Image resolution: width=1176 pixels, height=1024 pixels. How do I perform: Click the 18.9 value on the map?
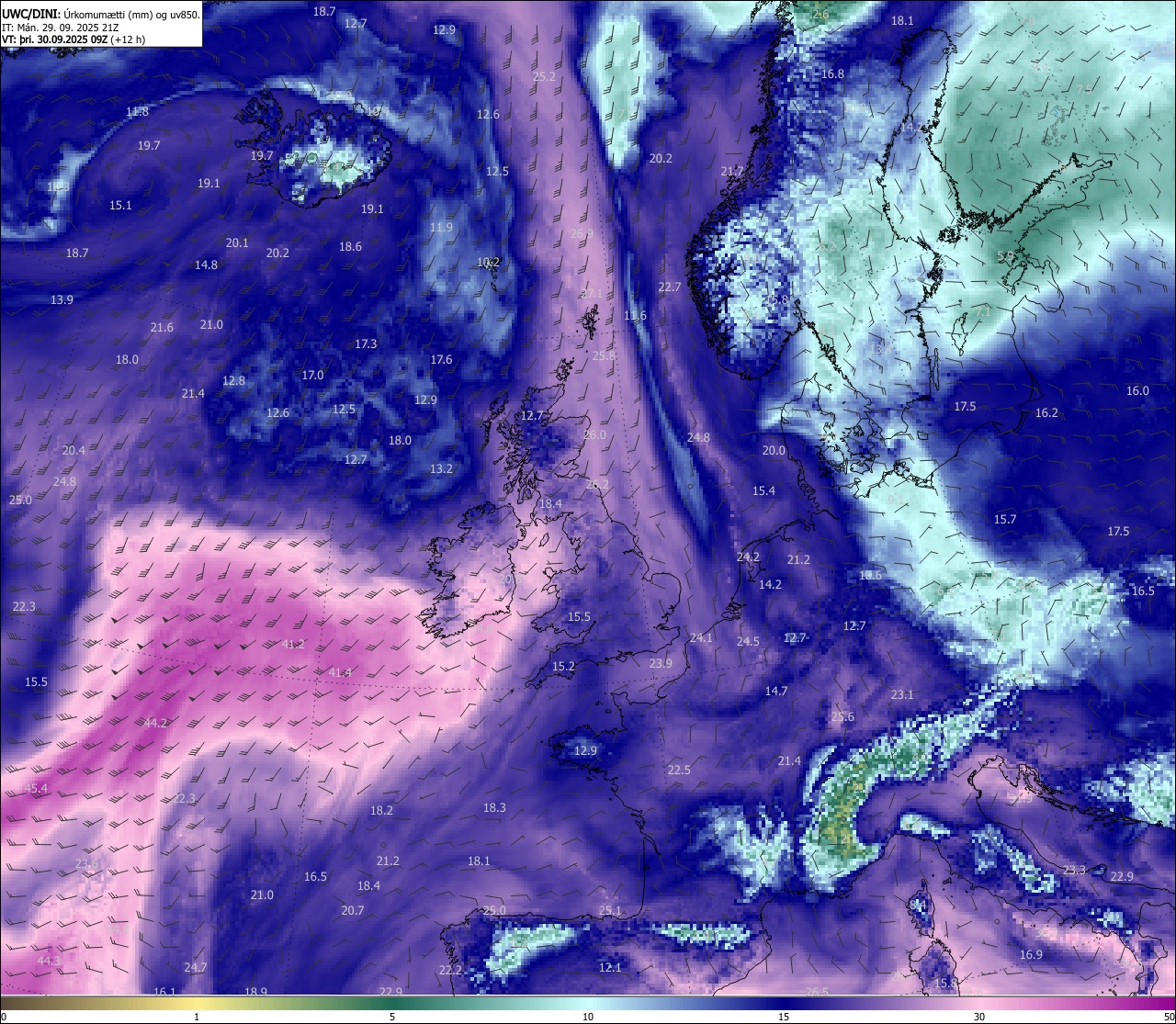click(255, 992)
